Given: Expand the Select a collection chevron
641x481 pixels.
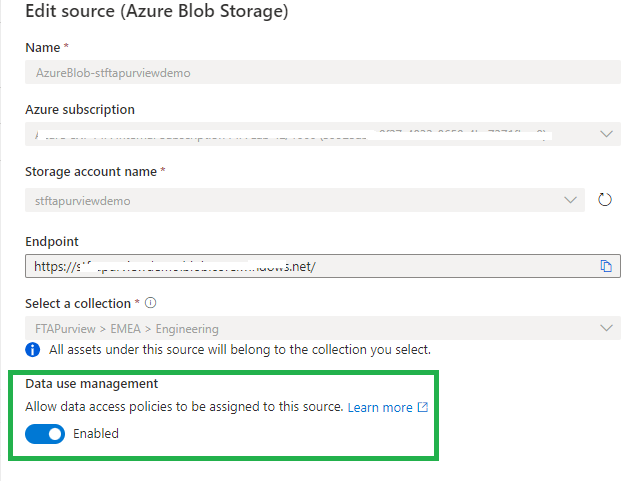Looking at the screenshot, I should pyautogui.click(x=606, y=328).
